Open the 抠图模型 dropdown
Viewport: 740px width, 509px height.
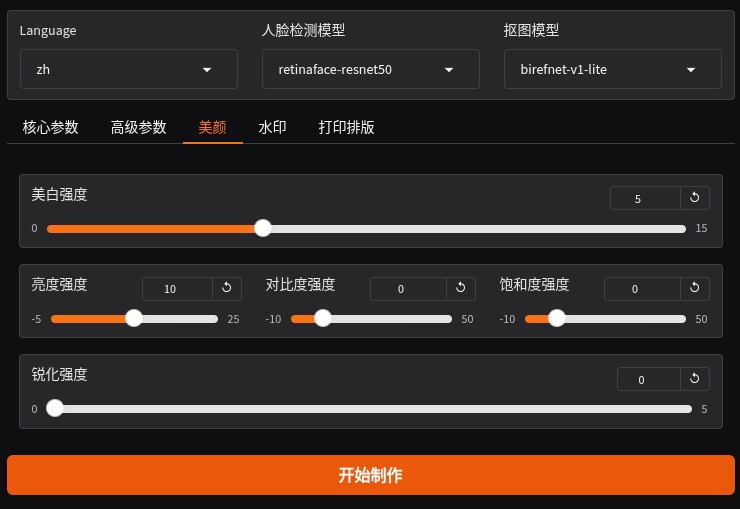[x=613, y=69]
